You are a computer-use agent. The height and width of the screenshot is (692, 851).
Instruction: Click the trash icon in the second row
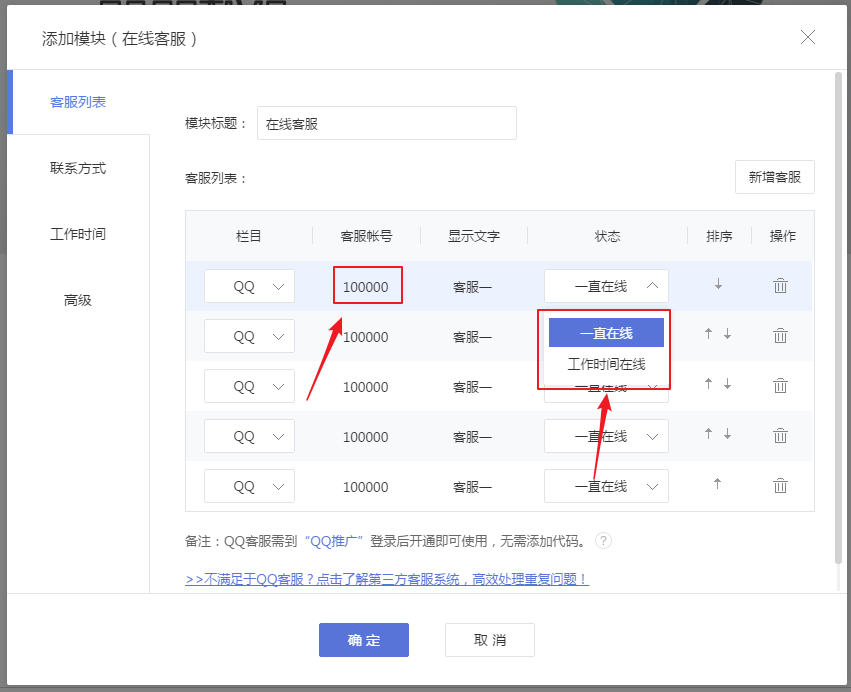tap(780, 335)
